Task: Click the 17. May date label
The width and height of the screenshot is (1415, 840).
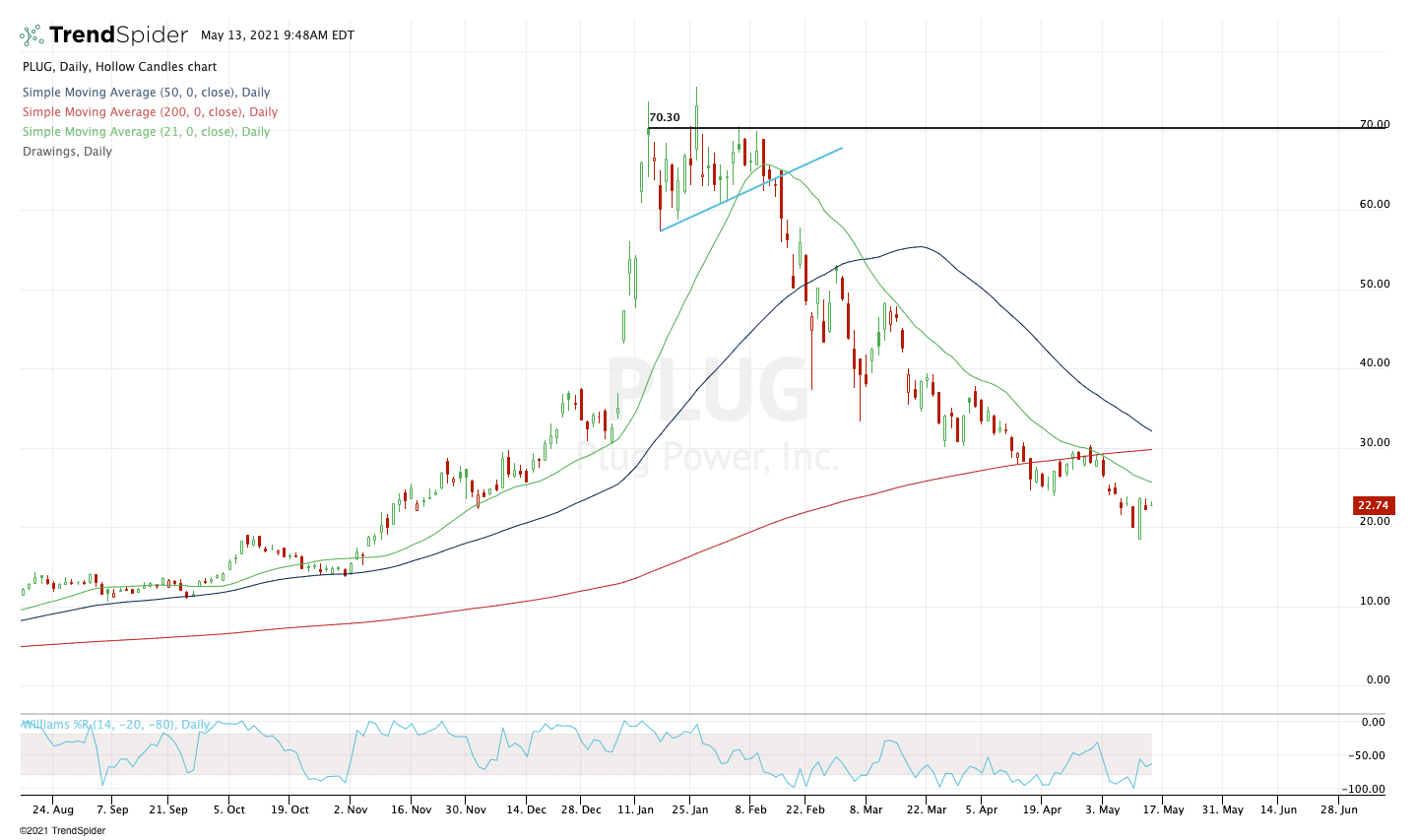Action: 1162,810
